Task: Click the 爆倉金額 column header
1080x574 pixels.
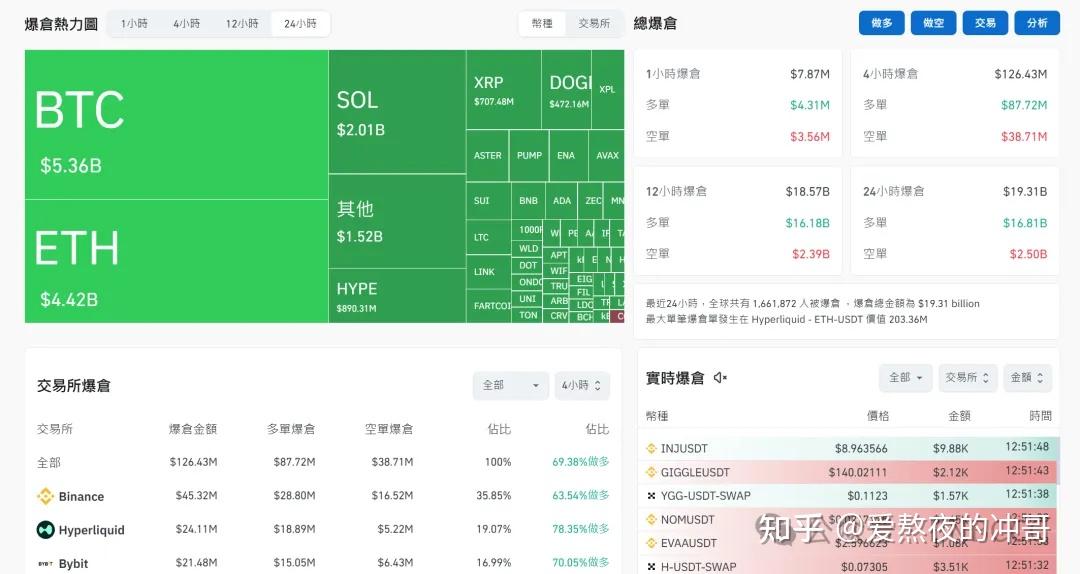Action: [x=193, y=429]
